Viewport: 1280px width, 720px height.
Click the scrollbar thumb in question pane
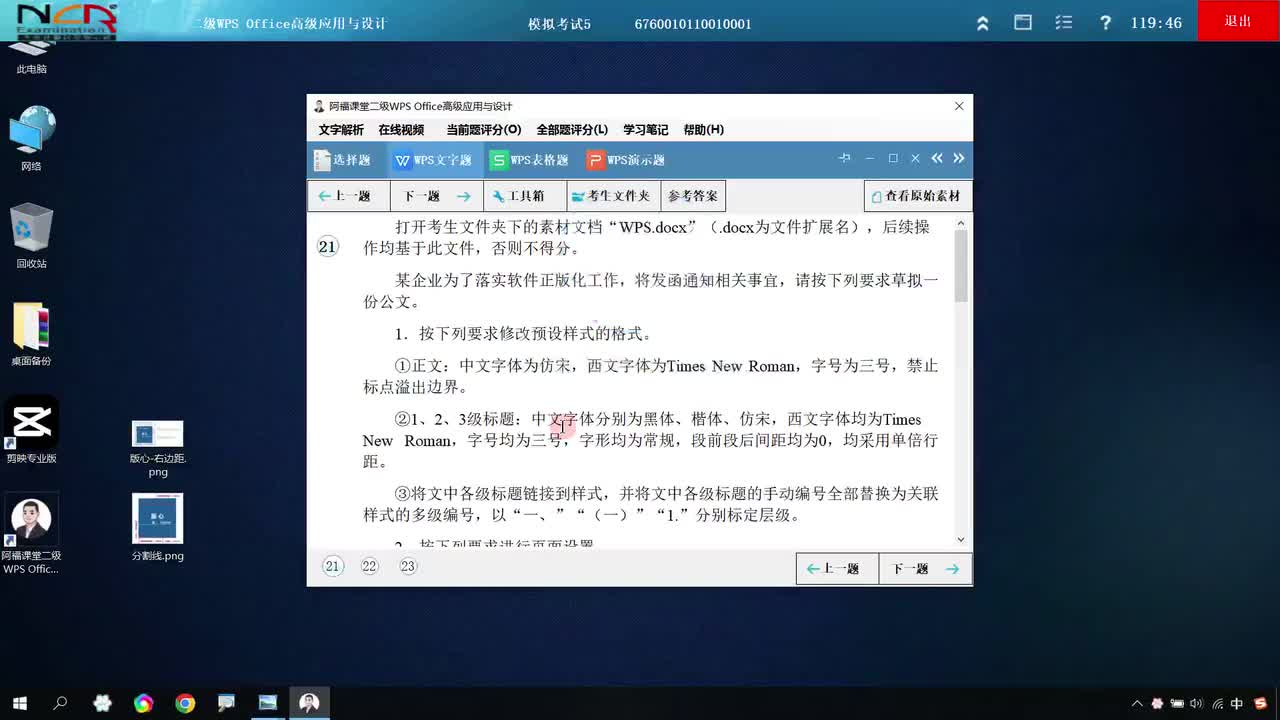[x=961, y=266]
